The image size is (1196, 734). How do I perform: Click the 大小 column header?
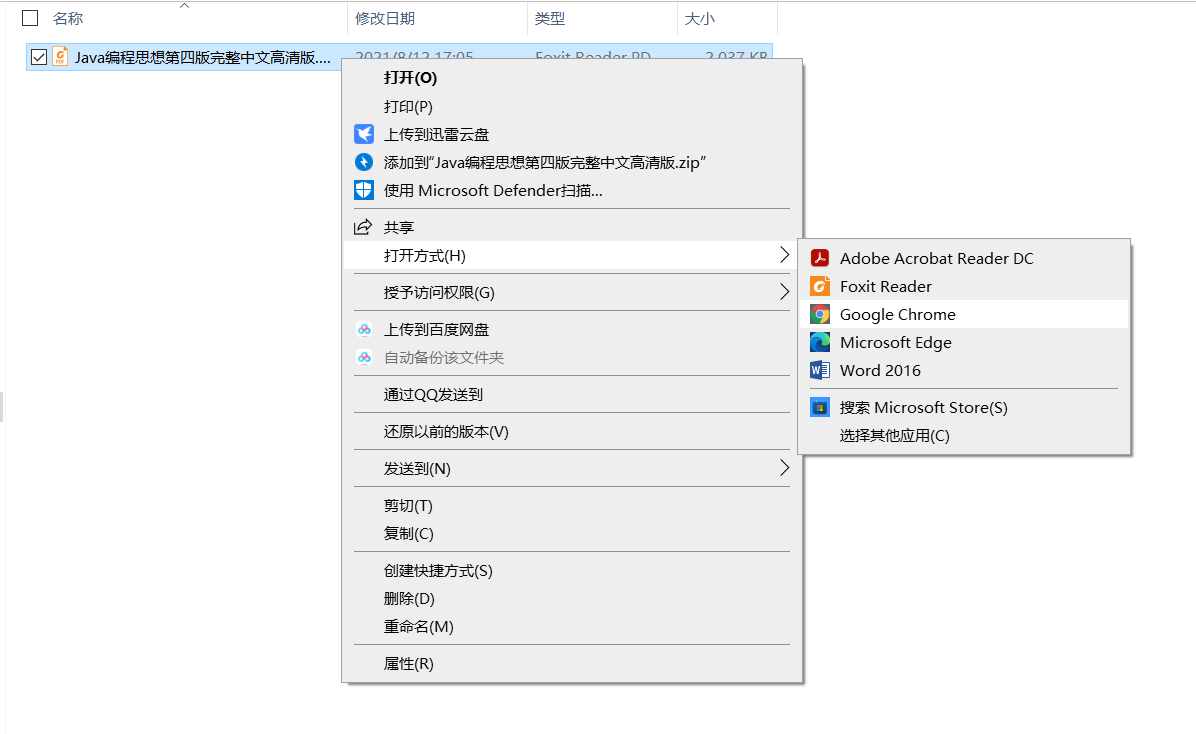click(x=699, y=19)
